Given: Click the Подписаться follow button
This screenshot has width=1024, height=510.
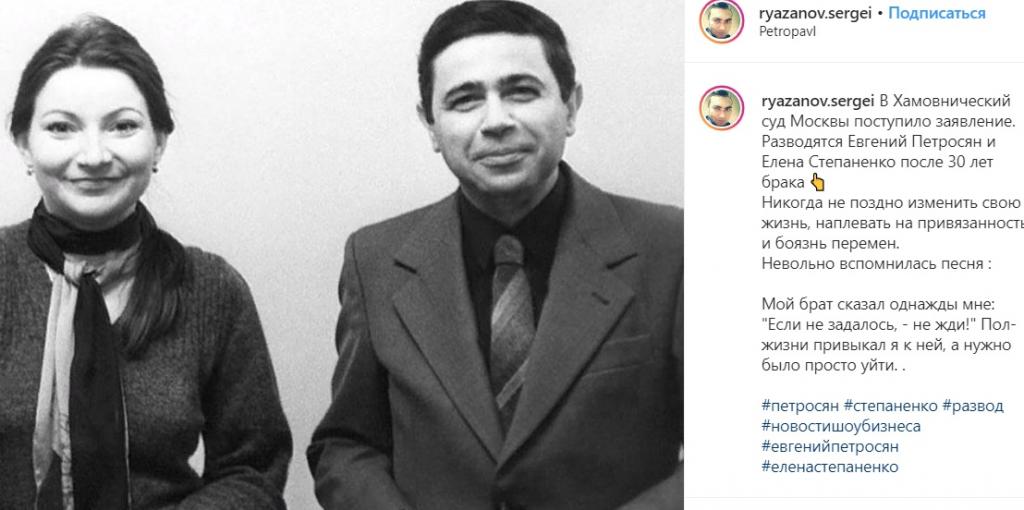Looking at the screenshot, I should (x=936, y=13).
